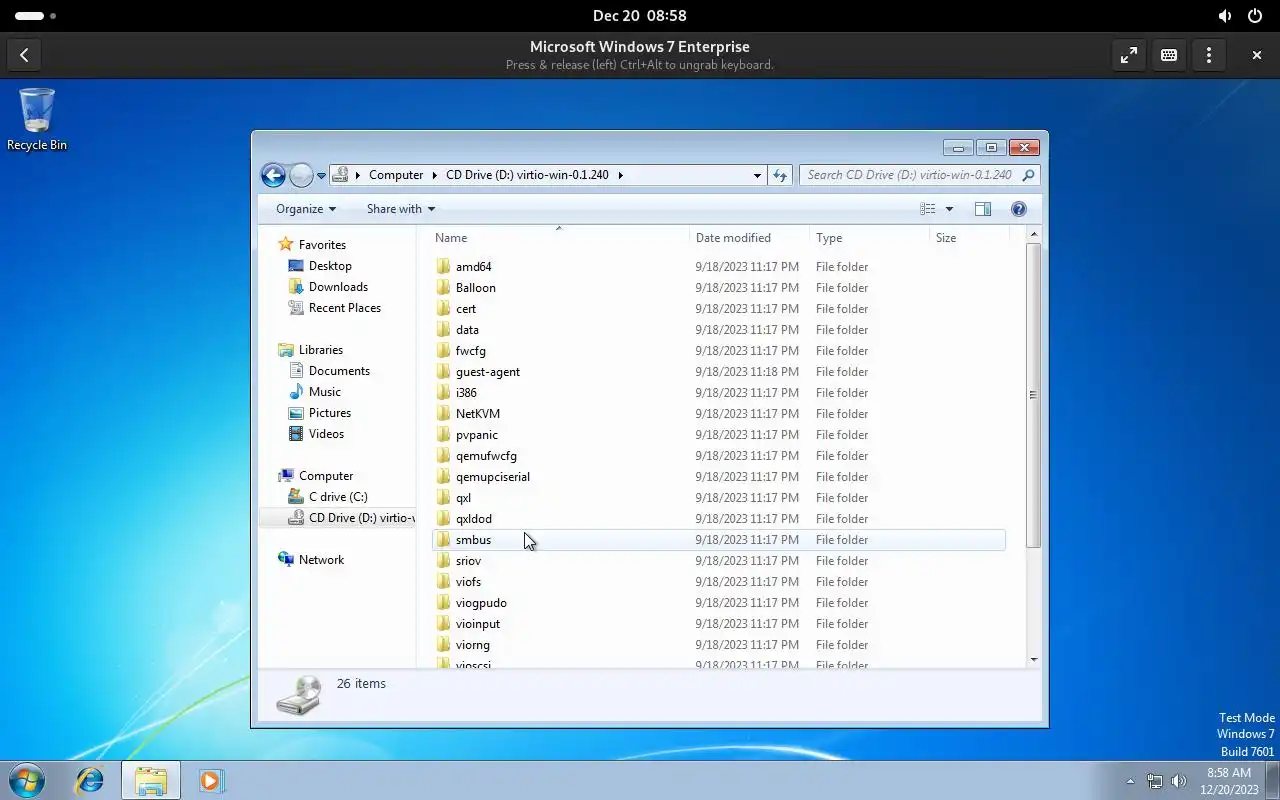Open the Videos library

326,434
